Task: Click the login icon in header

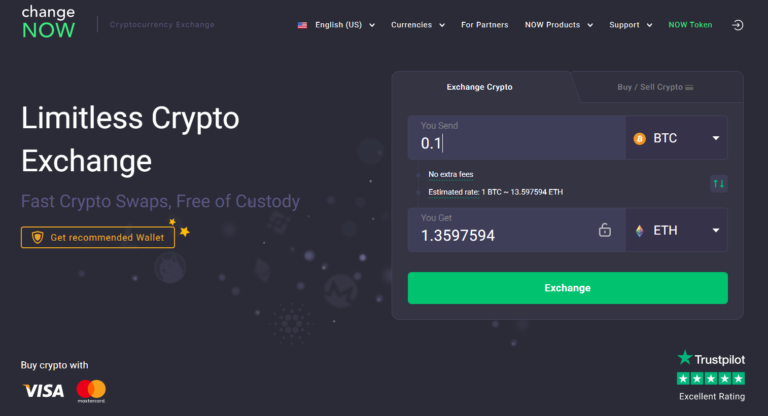Action: point(738,24)
